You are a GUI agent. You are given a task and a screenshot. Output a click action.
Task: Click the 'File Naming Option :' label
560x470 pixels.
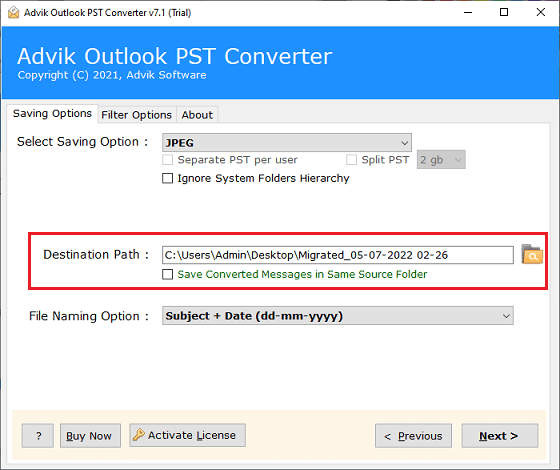[x=89, y=316]
